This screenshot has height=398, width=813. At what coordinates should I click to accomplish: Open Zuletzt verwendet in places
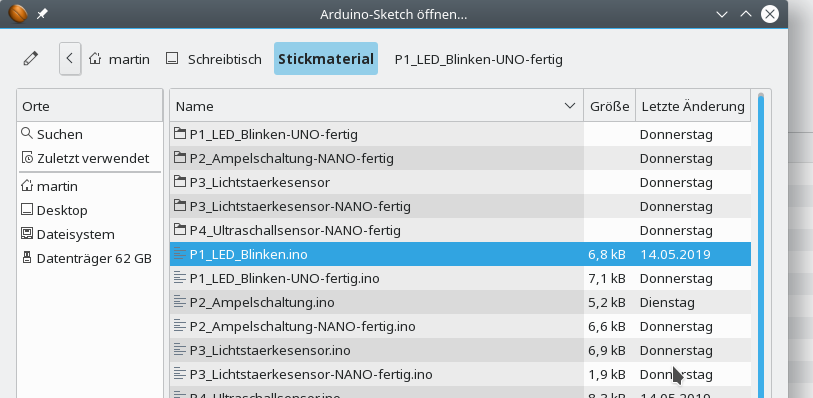point(90,158)
